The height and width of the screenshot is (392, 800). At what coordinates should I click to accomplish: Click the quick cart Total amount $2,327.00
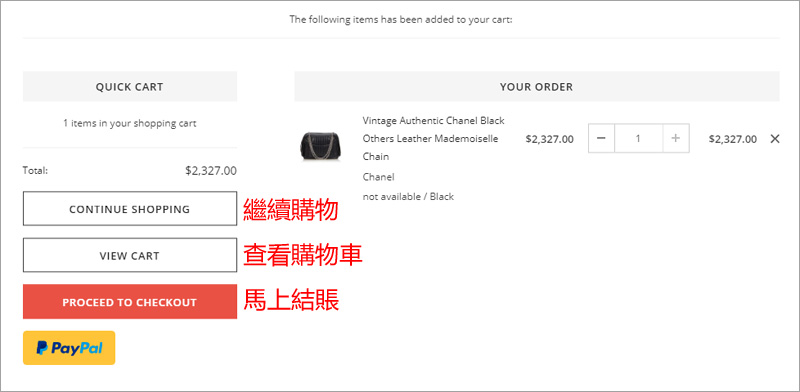(211, 171)
